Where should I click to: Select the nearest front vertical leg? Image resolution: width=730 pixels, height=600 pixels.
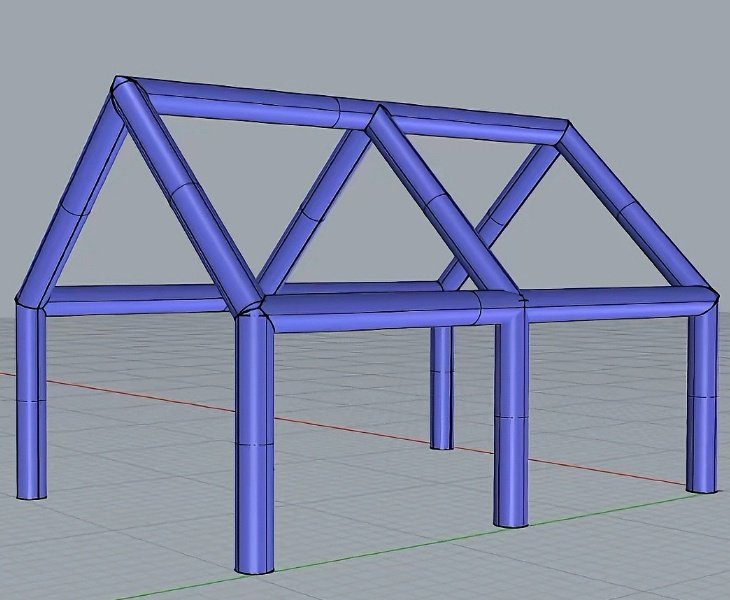(x=254, y=450)
